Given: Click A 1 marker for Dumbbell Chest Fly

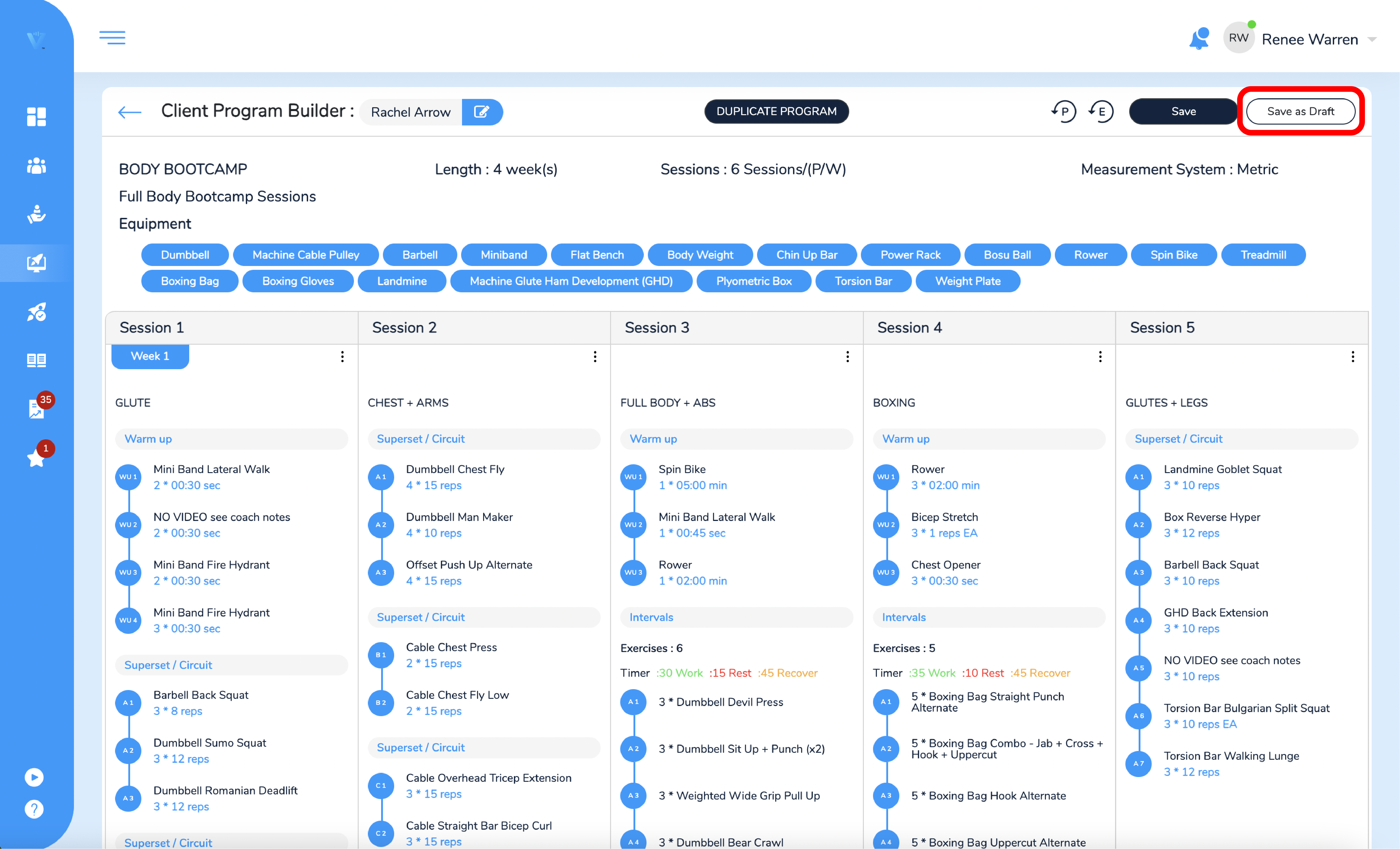Looking at the screenshot, I should click(381, 477).
